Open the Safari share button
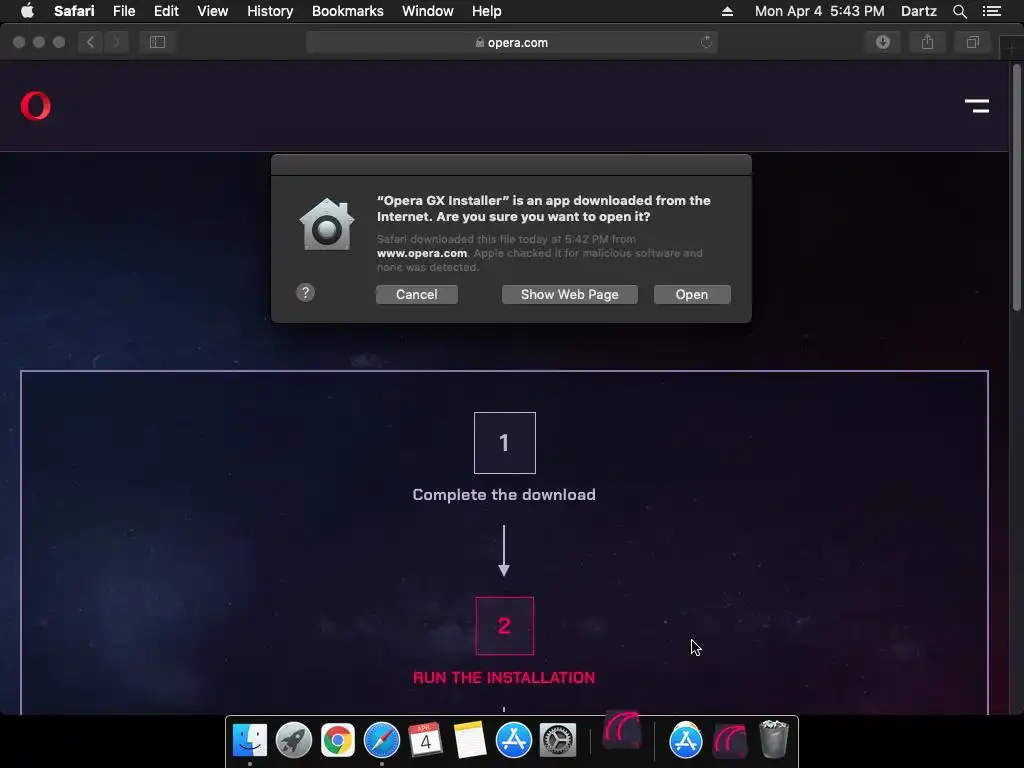Screen dimensions: 1024x768 pyautogui.click(x=927, y=42)
